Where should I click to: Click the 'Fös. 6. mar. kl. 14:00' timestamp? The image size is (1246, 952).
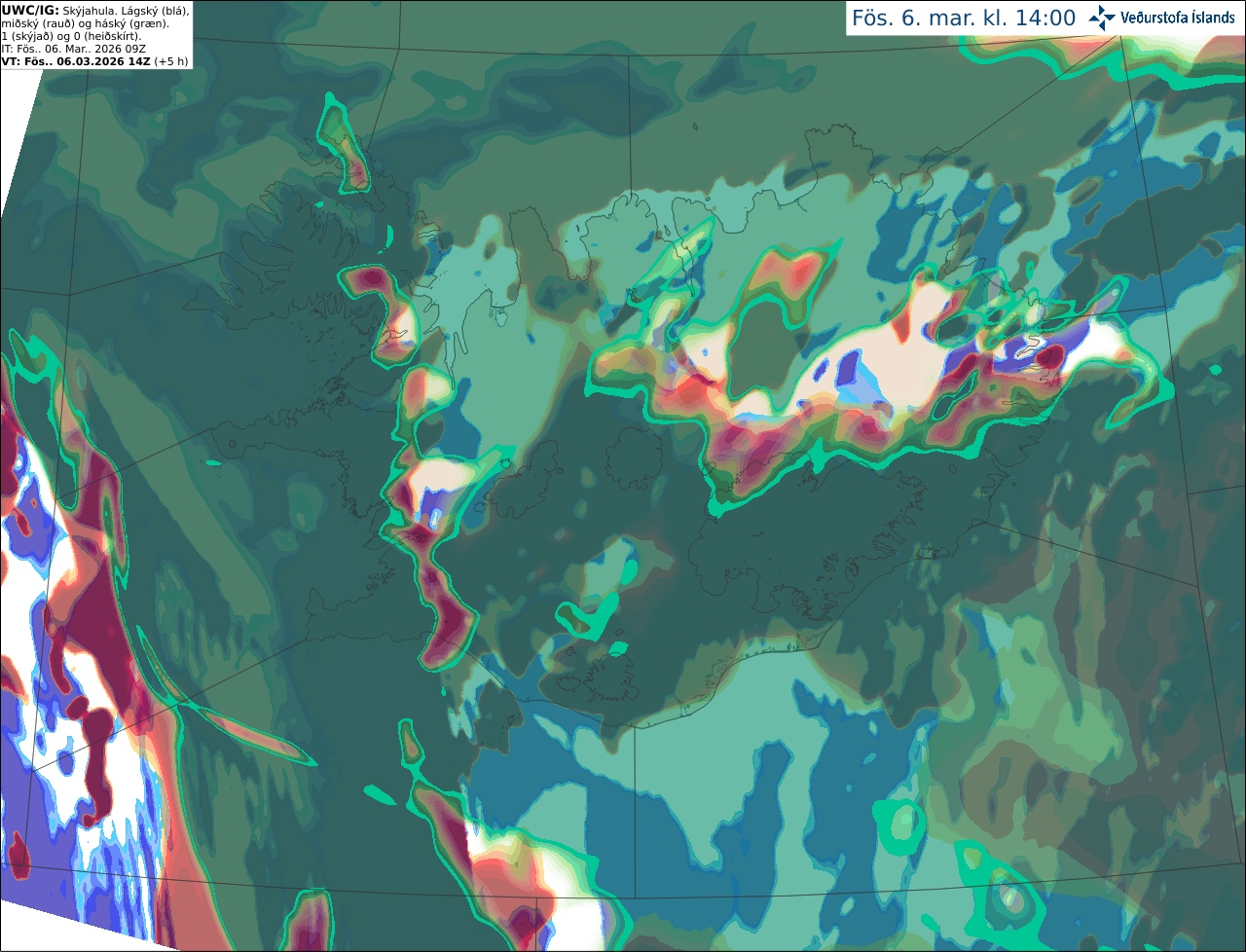[x=964, y=18]
